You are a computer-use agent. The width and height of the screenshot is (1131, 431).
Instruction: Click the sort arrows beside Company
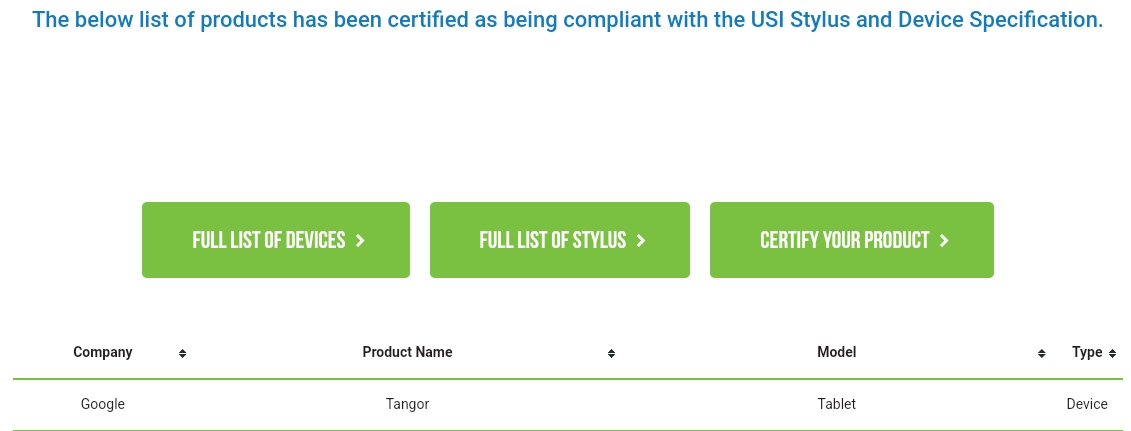point(182,353)
